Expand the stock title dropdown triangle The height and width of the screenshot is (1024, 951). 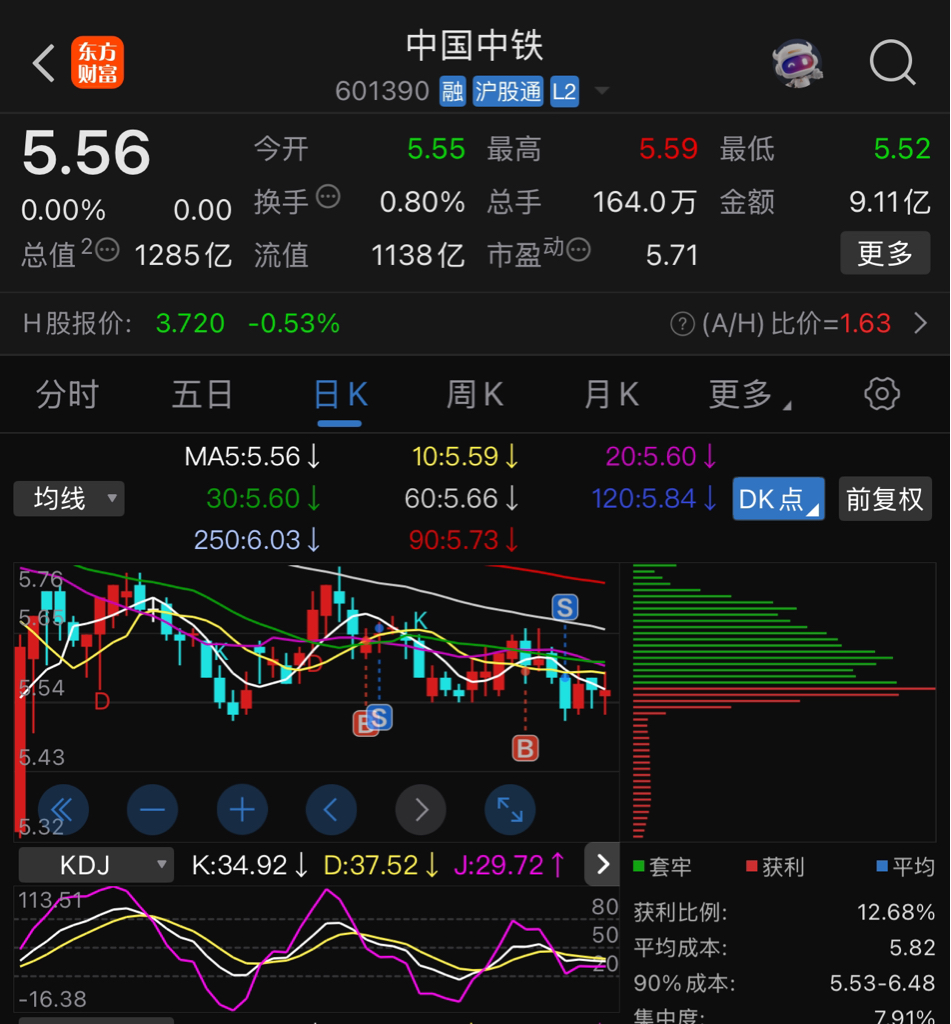[x=602, y=90]
